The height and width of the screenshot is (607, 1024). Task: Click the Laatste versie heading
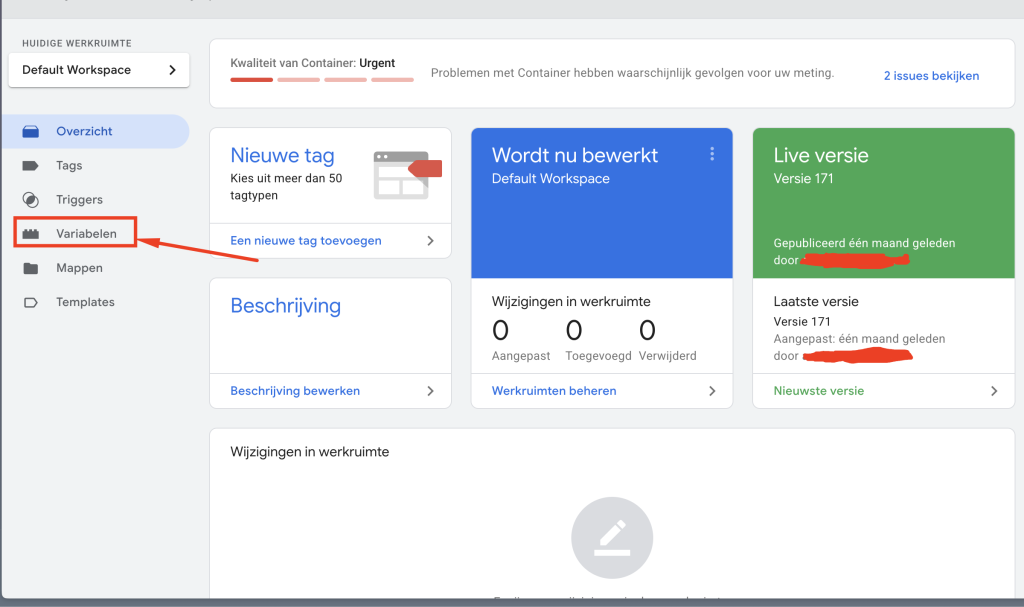pyautogui.click(x=816, y=302)
